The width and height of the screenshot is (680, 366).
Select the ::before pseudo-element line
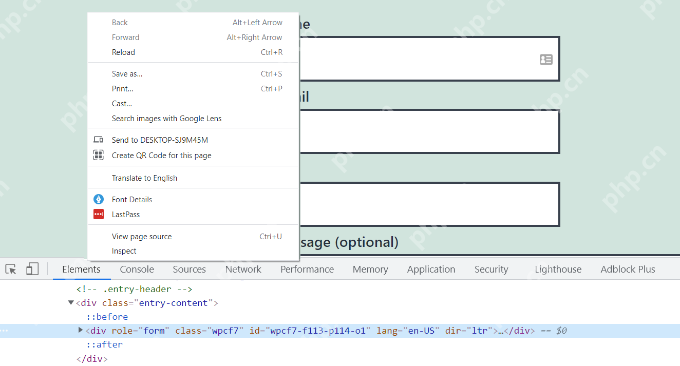point(107,317)
